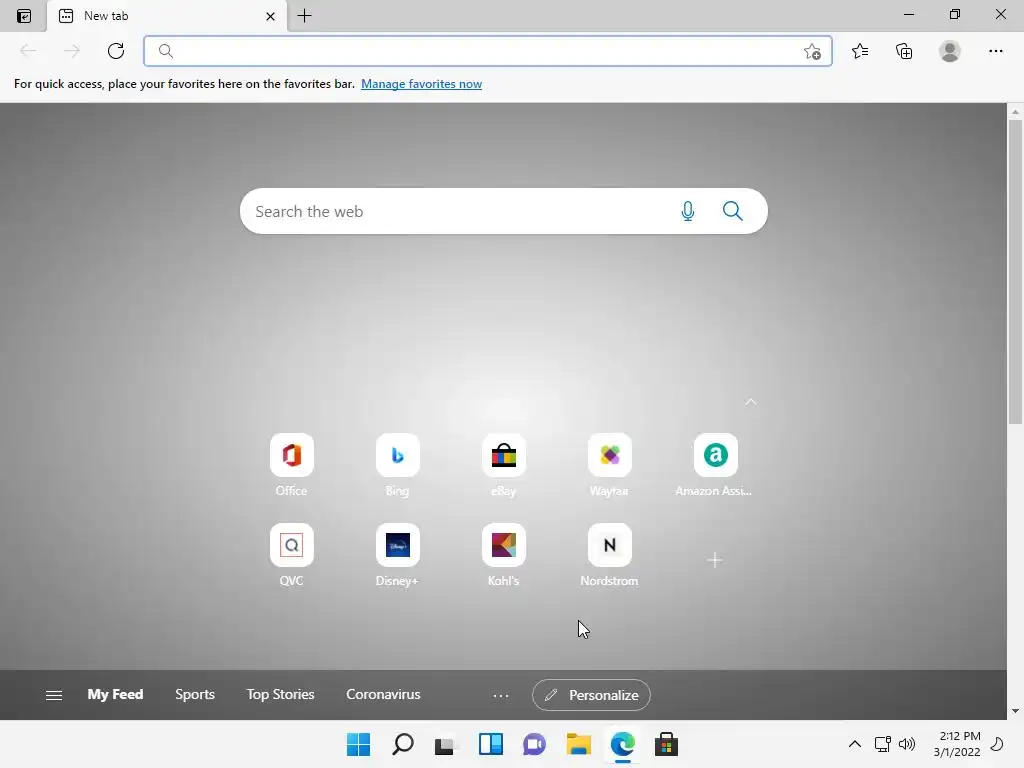Click Manage favorites now link
Image resolution: width=1024 pixels, height=768 pixels.
(x=421, y=84)
